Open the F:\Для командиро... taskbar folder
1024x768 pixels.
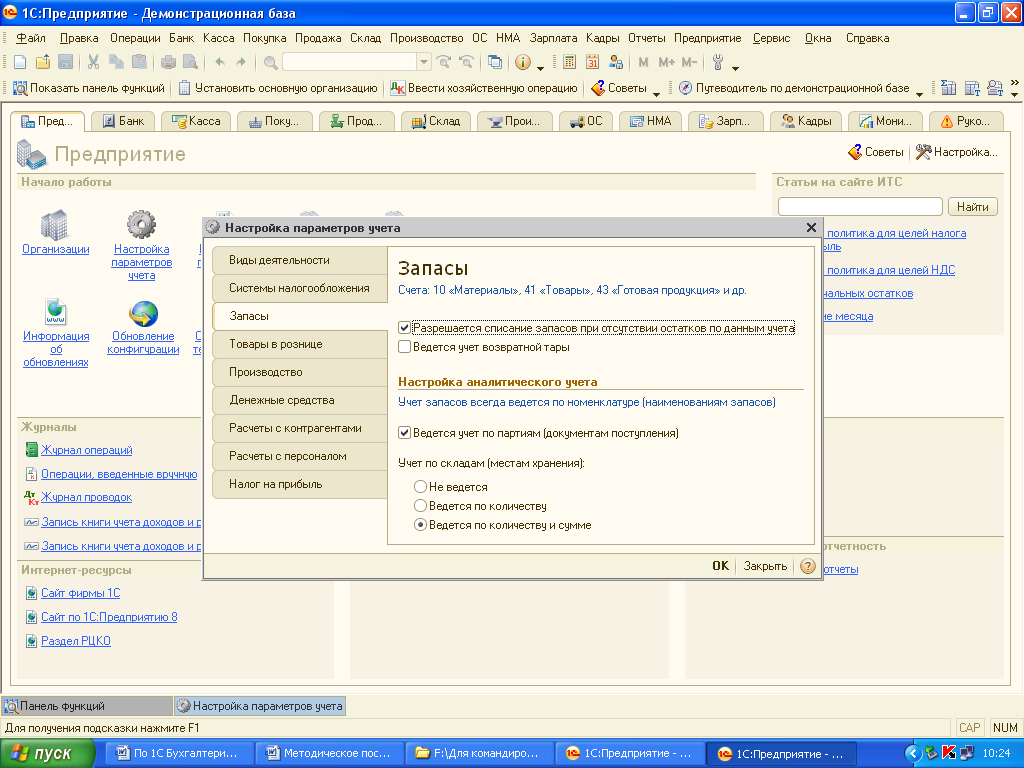click(x=479, y=754)
